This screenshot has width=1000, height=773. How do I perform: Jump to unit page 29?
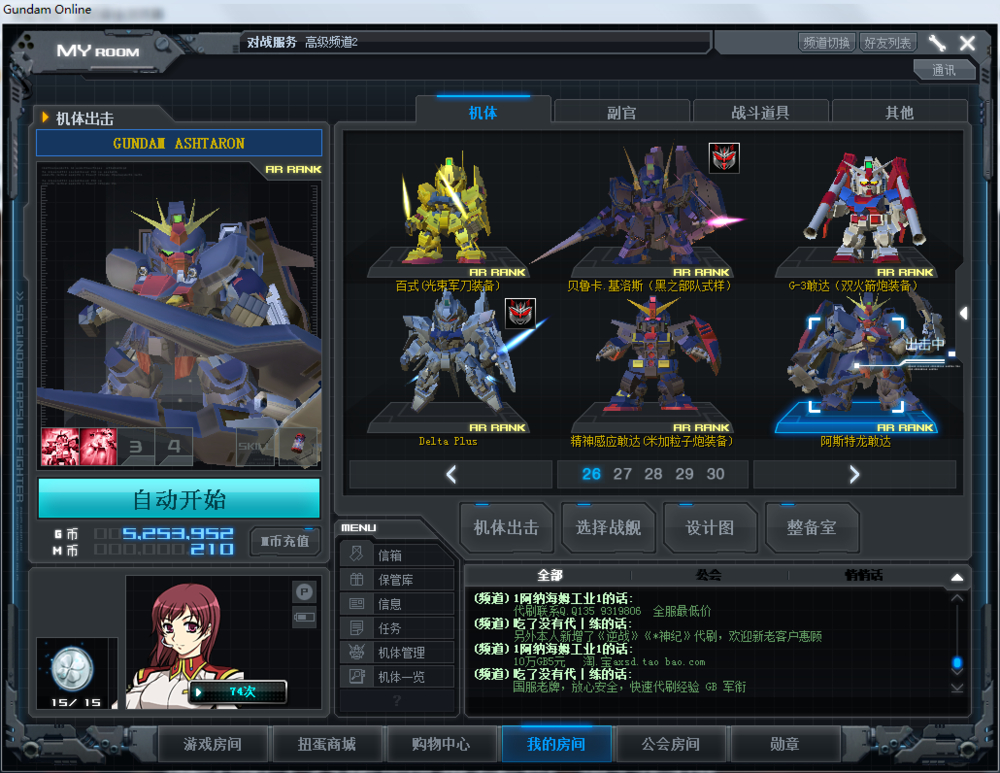[684, 474]
